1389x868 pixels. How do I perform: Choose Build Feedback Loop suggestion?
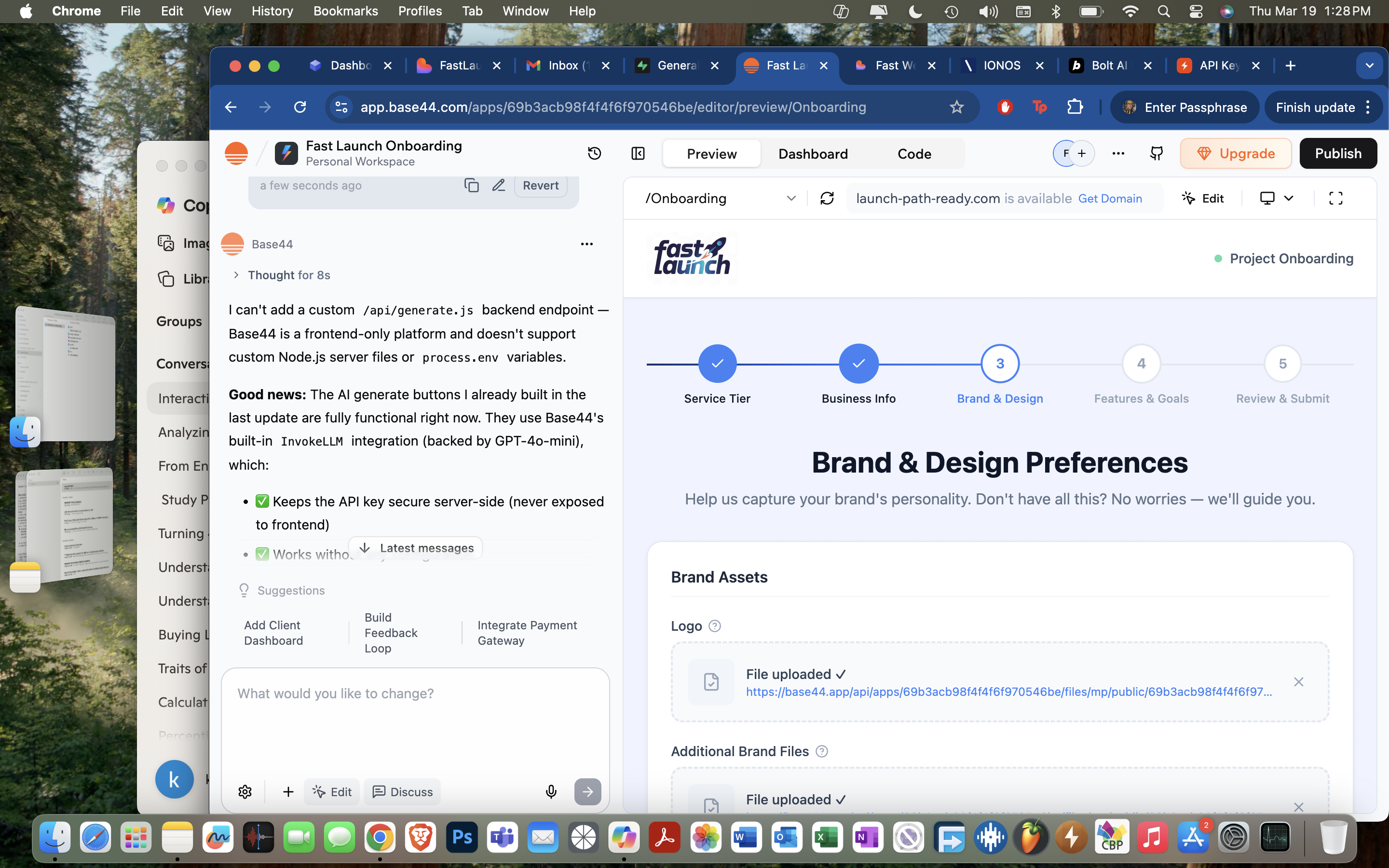[x=391, y=633]
